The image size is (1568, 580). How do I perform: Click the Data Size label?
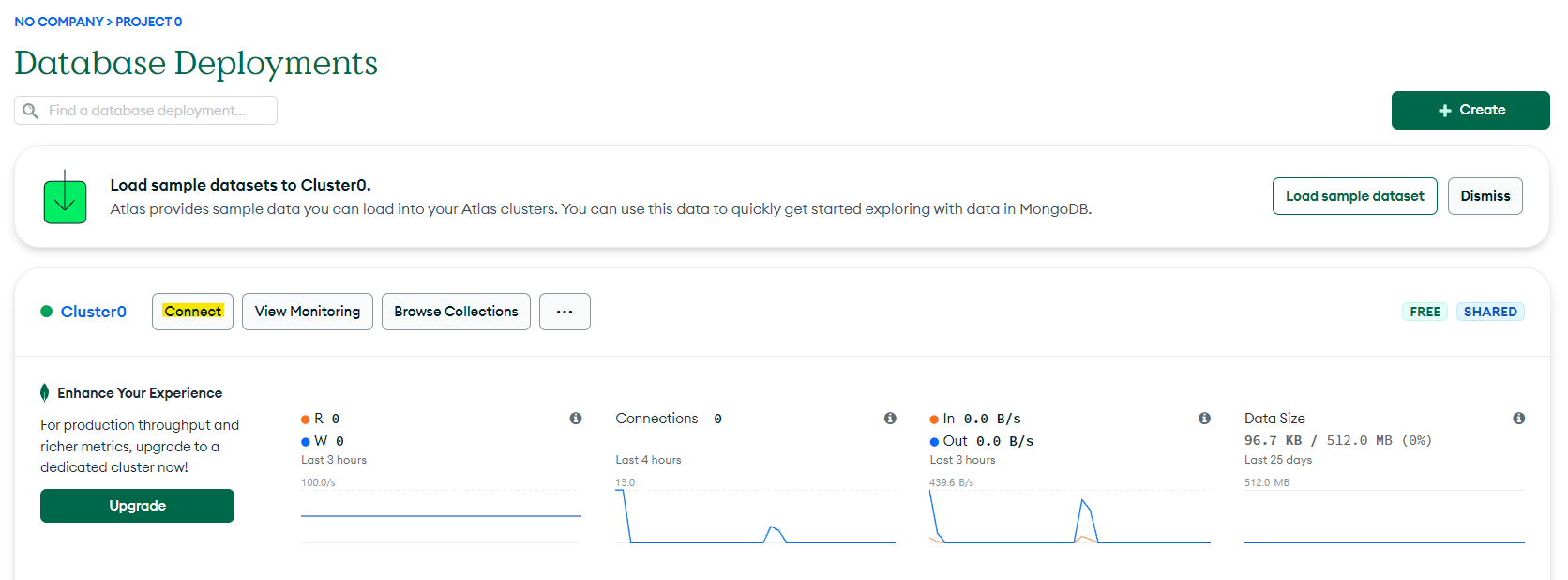(x=1274, y=419)
